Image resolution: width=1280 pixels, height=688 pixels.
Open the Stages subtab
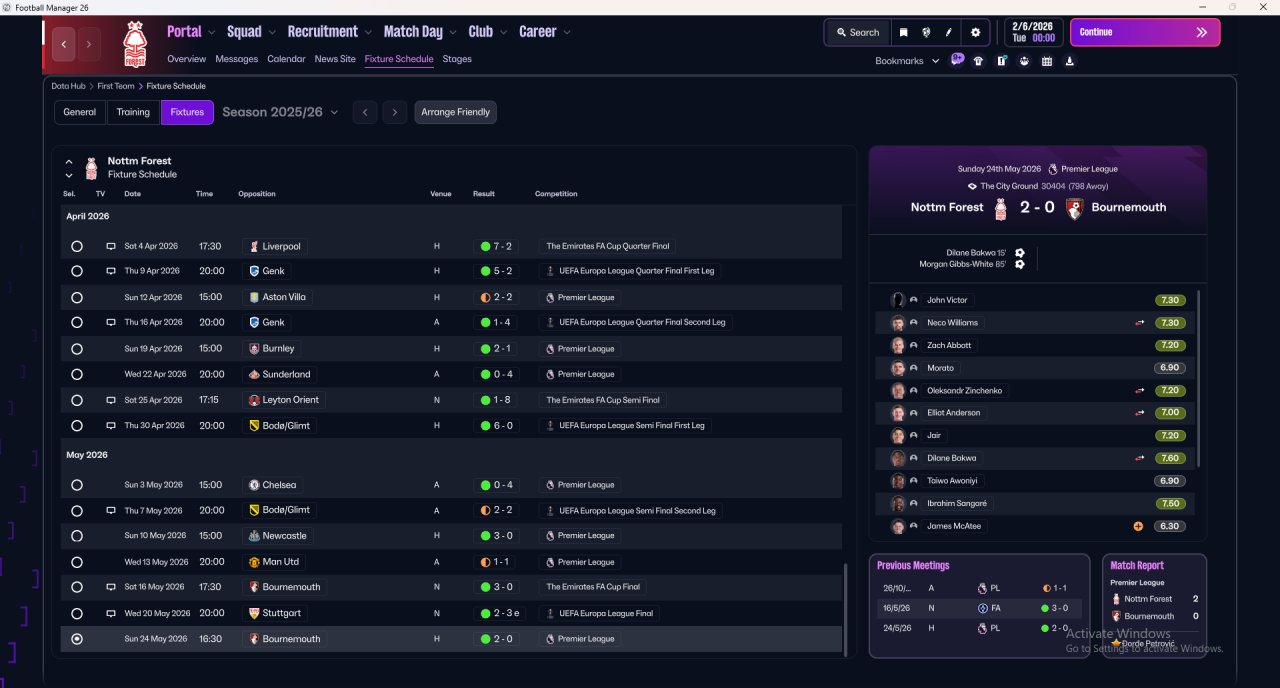click(457, 59)
